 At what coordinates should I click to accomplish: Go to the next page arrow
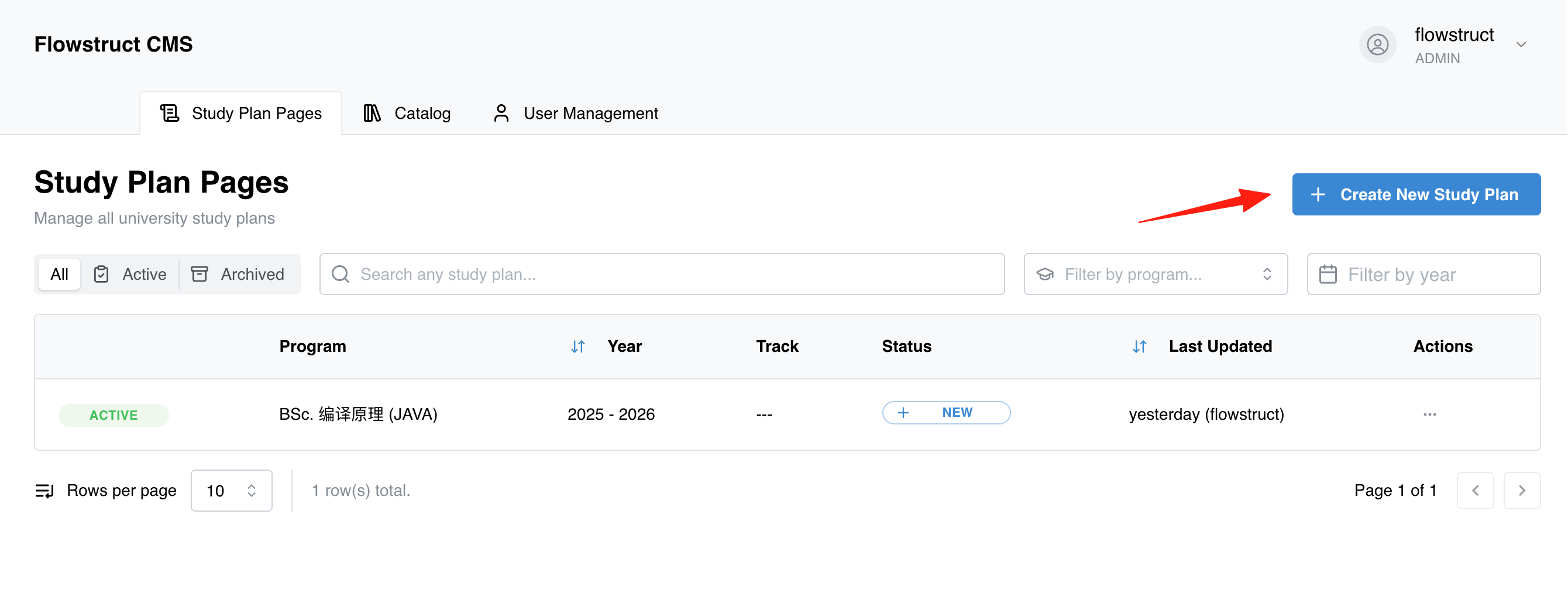[1522, 491]
